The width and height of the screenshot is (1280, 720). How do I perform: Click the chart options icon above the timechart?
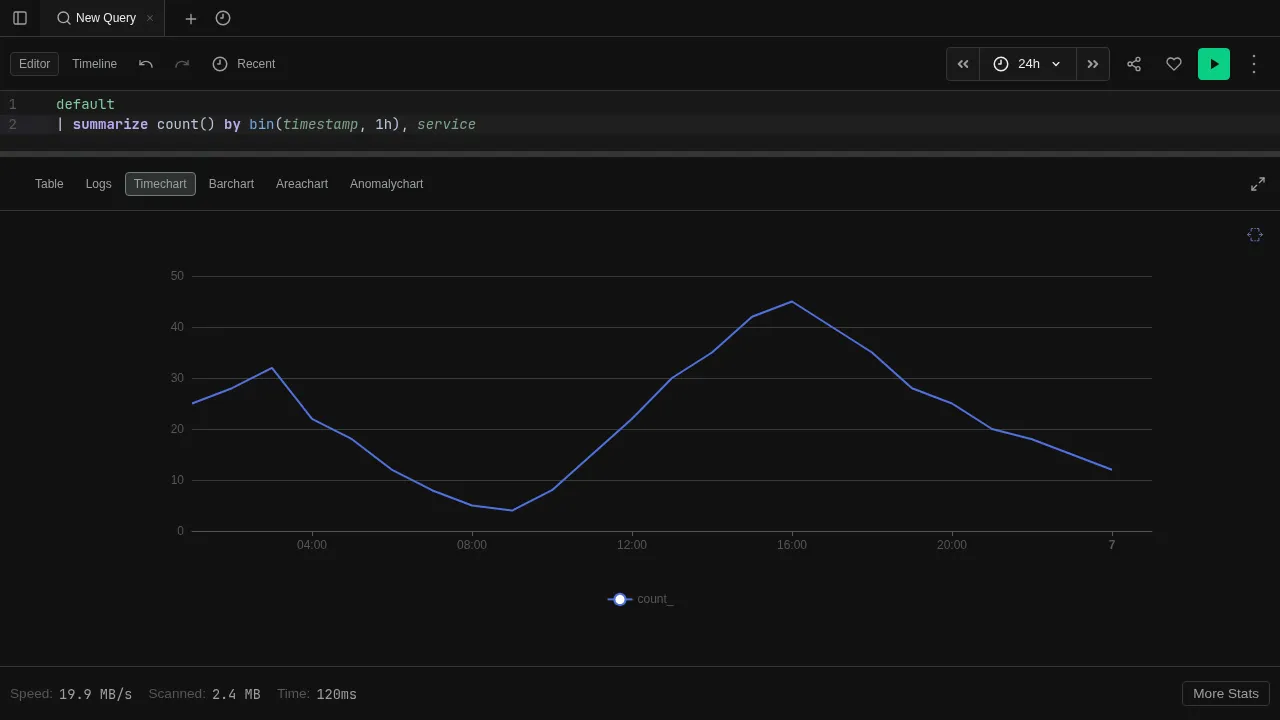tap(1255, 235)
